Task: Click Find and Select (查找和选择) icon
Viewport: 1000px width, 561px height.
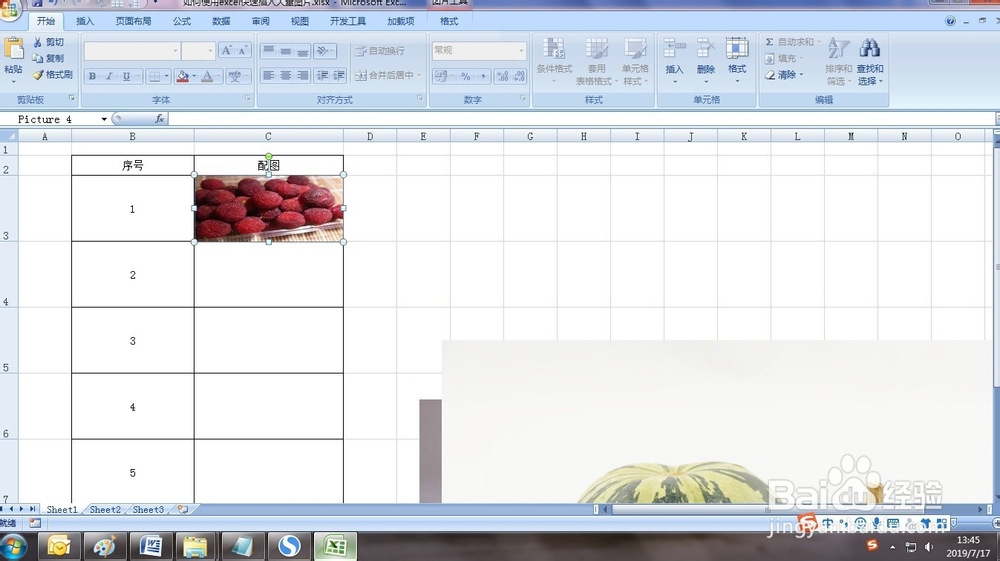Action: tap(869, 49)
